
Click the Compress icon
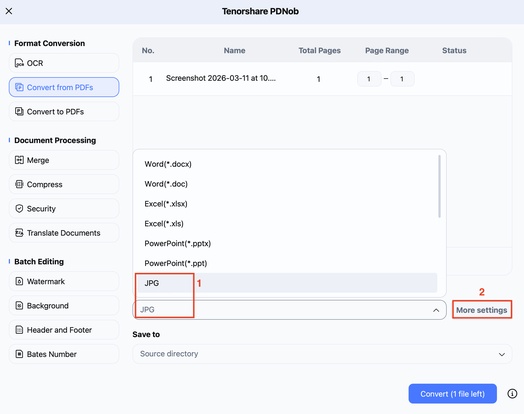19,184
